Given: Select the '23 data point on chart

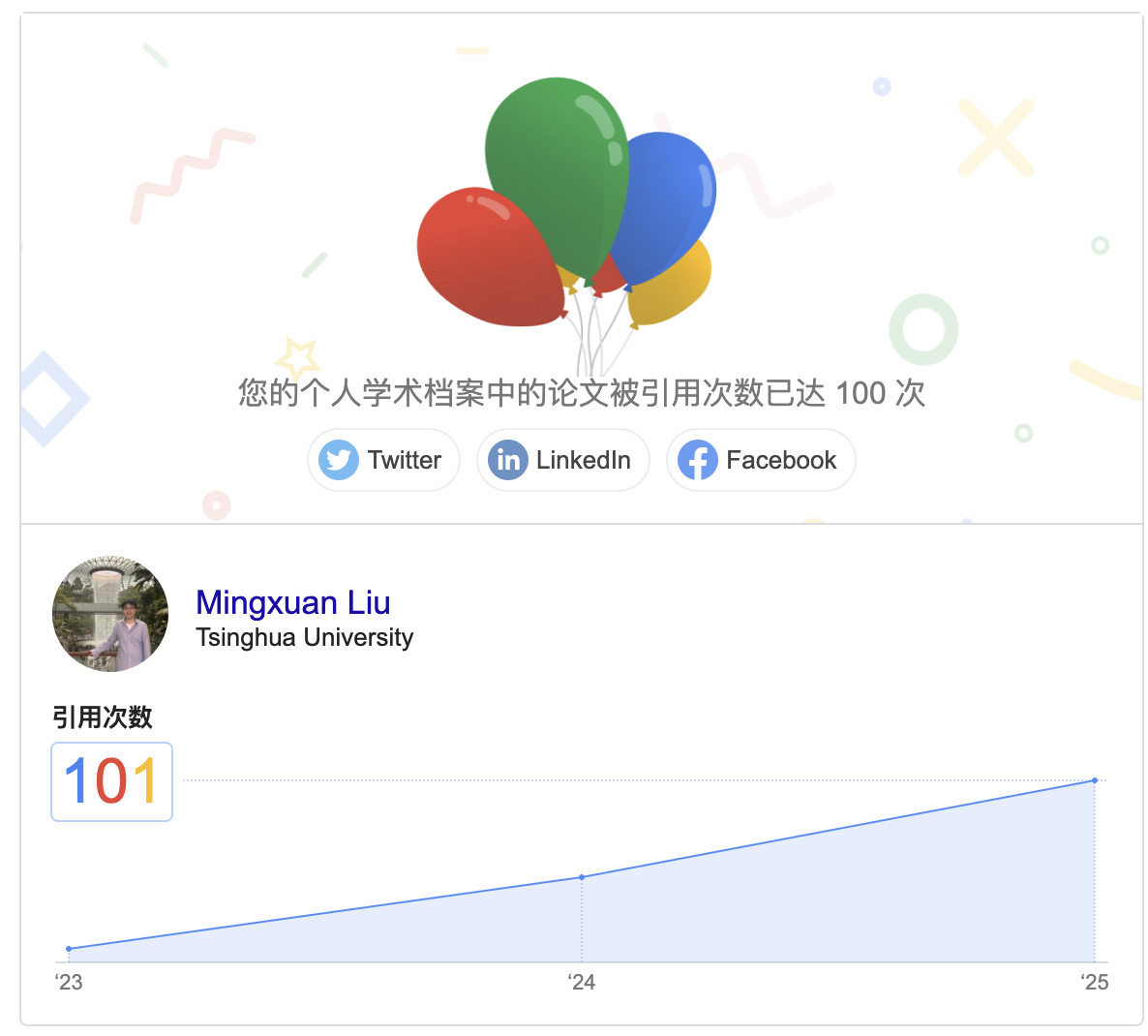Looking at the screenshot, I should click(x=69, y=948).
